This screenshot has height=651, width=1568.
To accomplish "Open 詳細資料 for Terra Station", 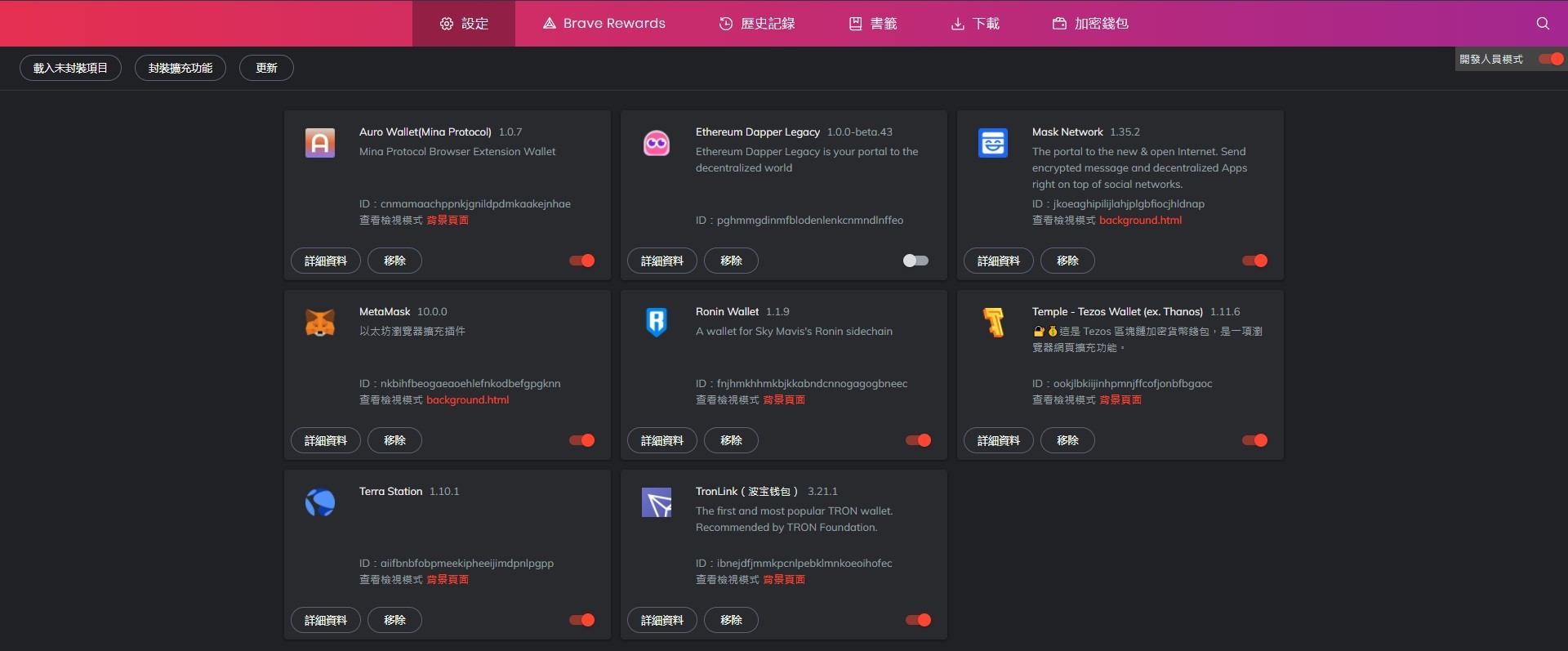I will [x=326, y=620].
